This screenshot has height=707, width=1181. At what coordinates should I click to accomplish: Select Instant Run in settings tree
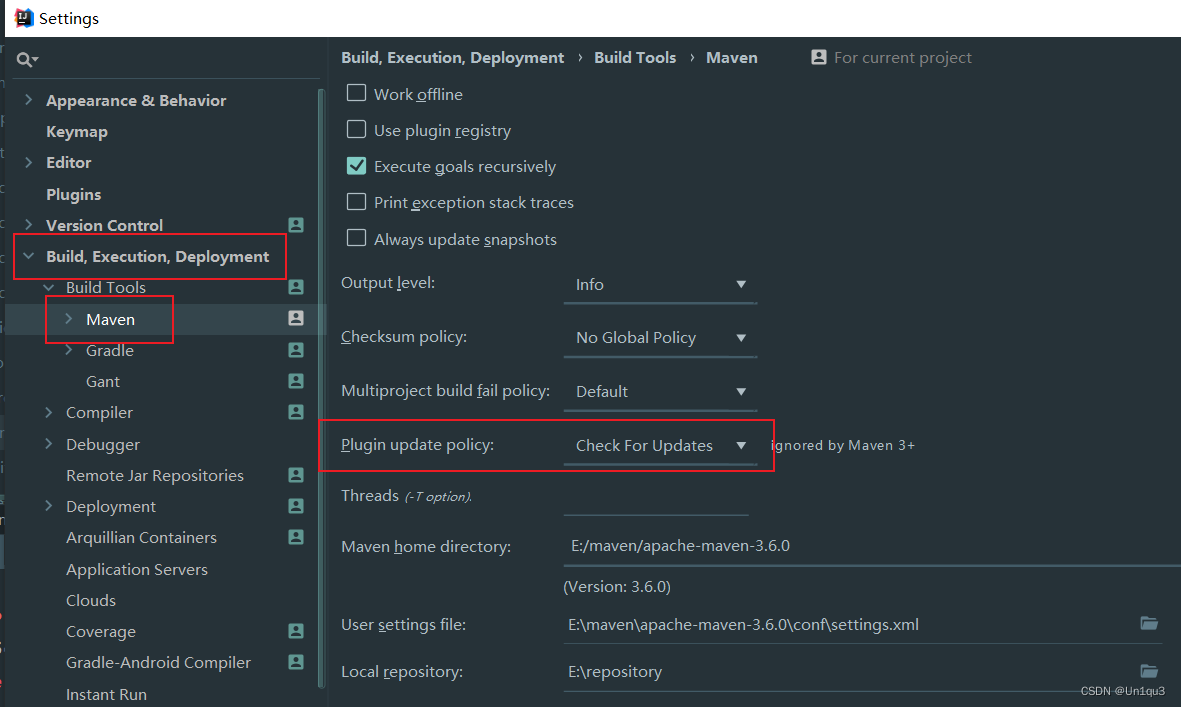pyautogui.click(x=106, y=694)
